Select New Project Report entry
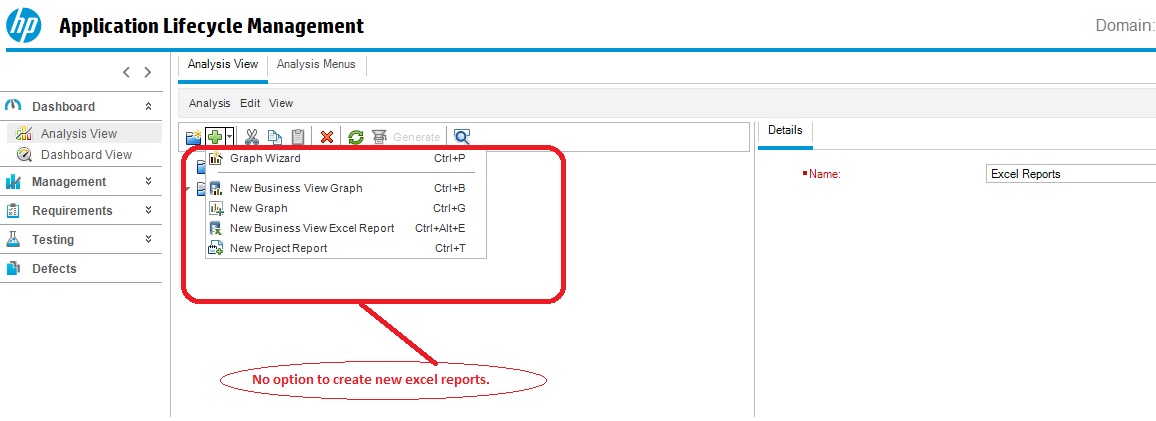 [346, 248]
